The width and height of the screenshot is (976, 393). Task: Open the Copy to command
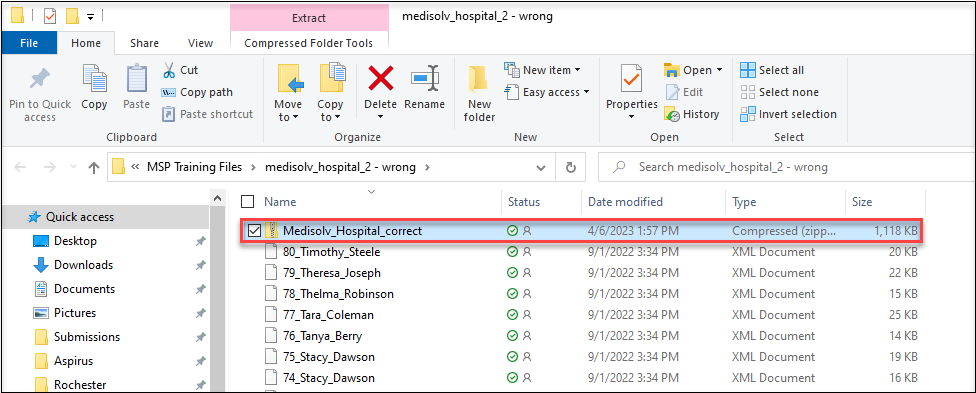[331, 93]
